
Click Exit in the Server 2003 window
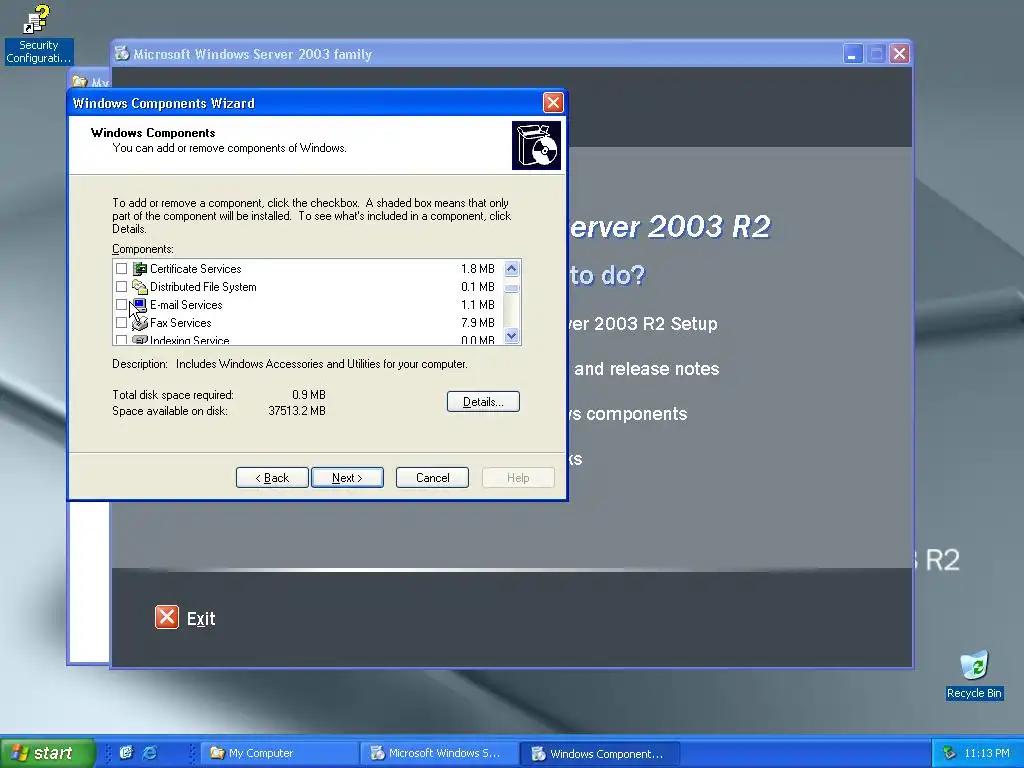pos(201,618)
